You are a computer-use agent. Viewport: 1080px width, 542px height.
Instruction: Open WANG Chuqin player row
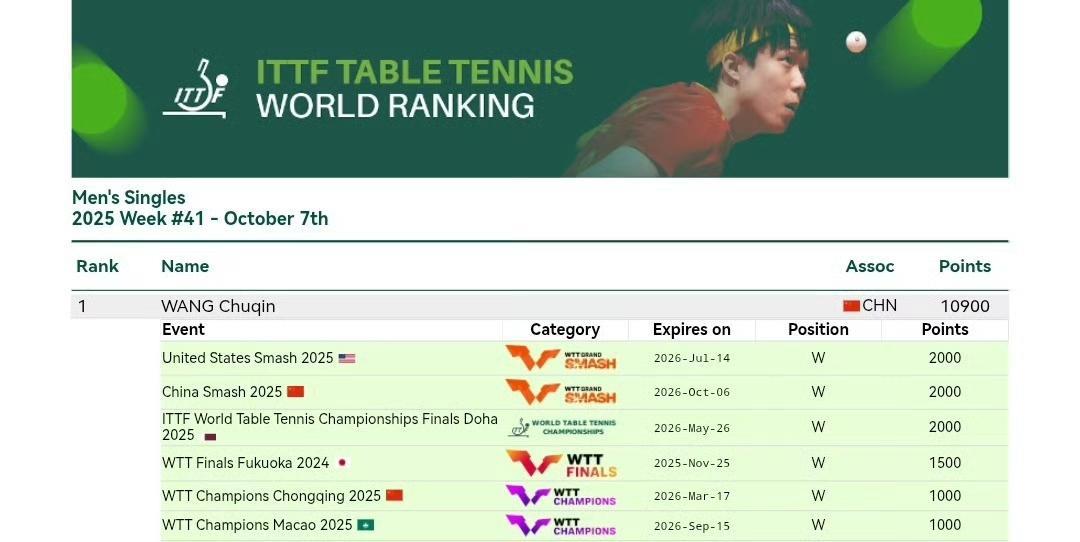pyautogui.click(x=218, y=306)
